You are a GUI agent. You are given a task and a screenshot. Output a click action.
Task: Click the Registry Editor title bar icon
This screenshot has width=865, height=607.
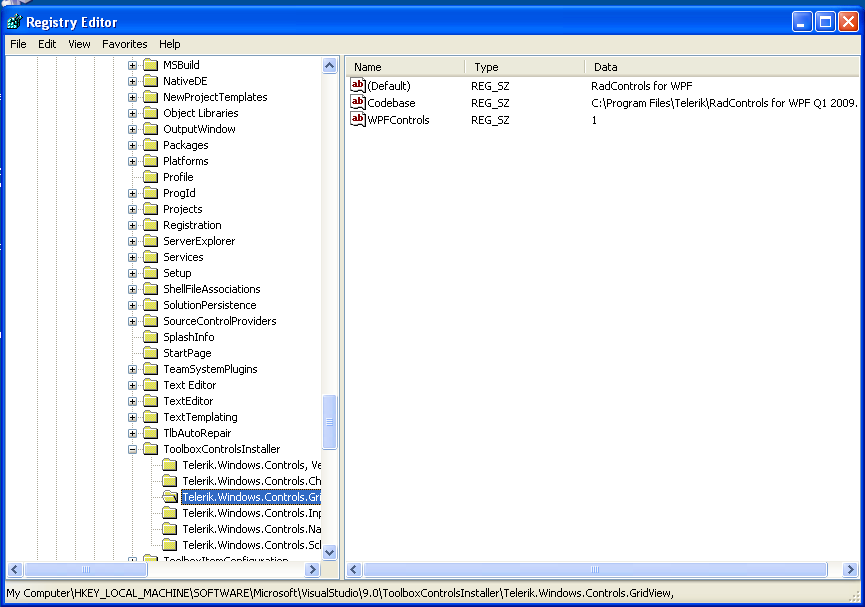[x=14, y=22]
